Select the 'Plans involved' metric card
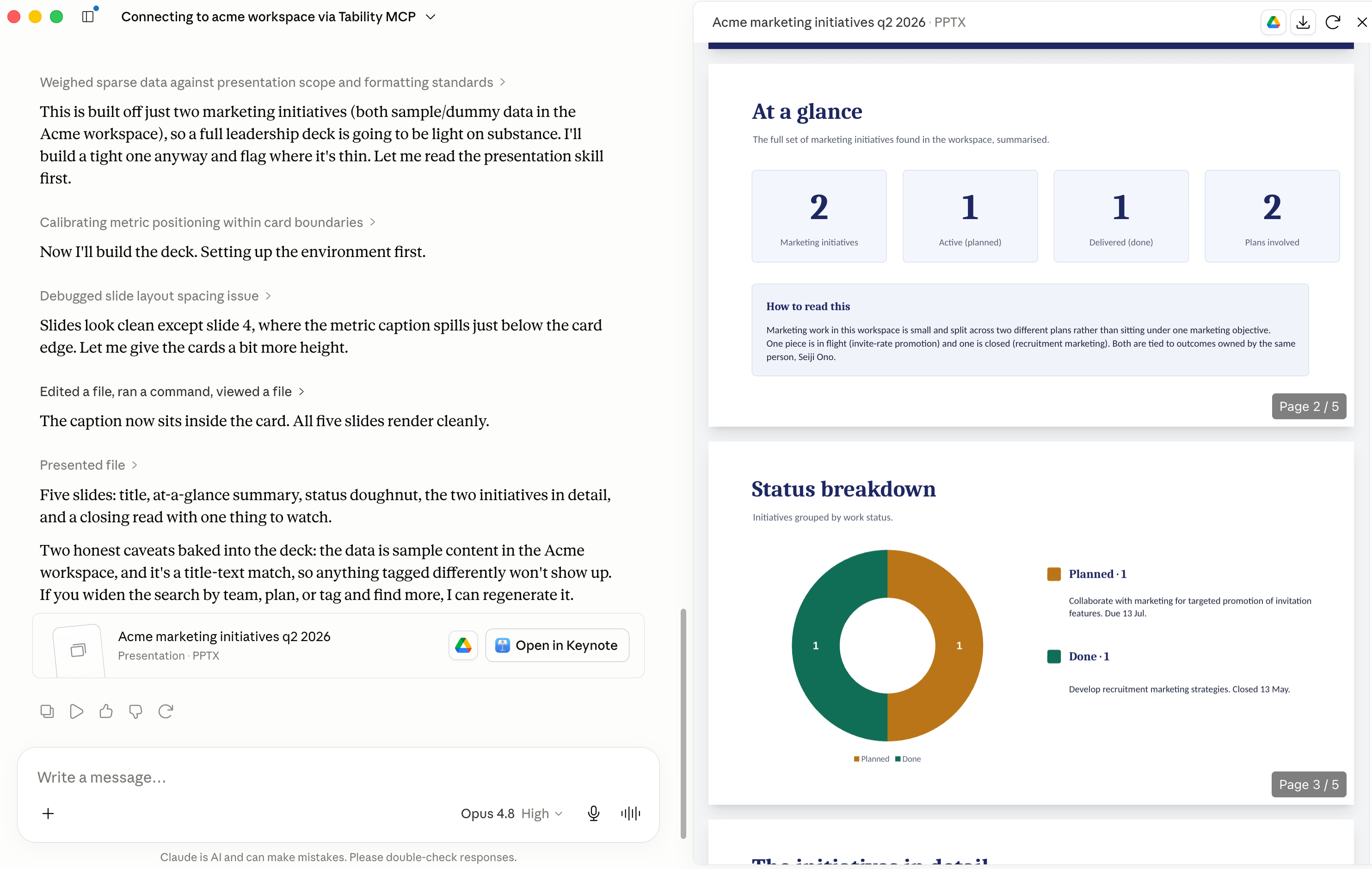 [x=1272, y=216]
